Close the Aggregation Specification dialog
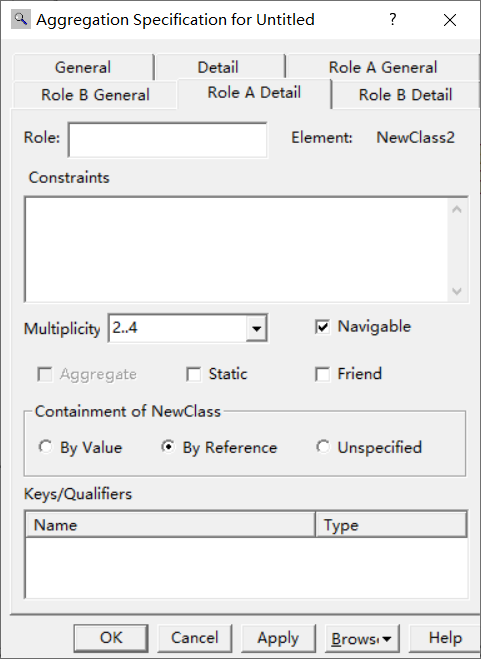Viewport: 481px width, 659px height. point(449,20)
